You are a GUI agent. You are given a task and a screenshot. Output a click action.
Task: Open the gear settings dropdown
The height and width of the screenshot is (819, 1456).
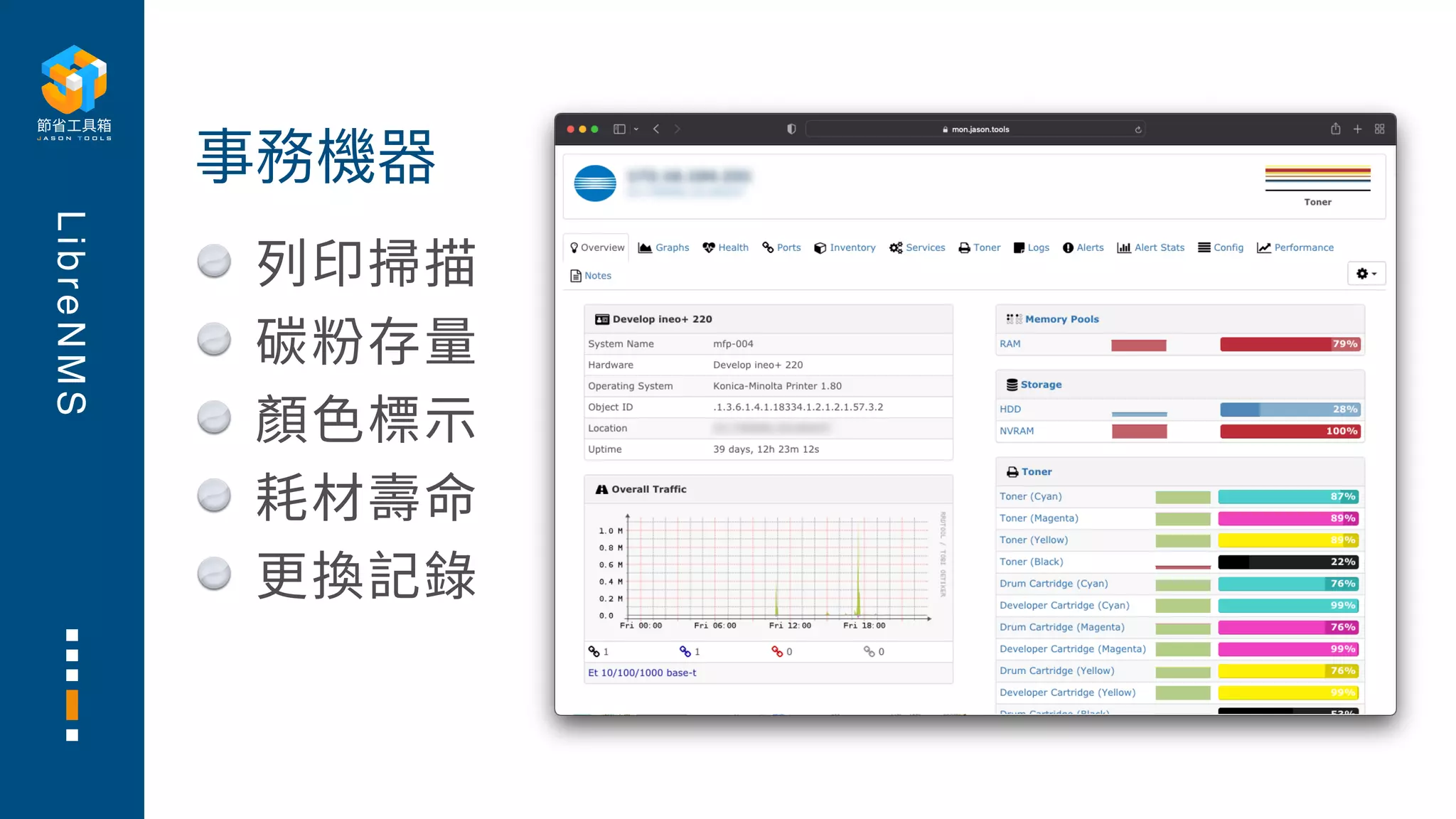1366,274
